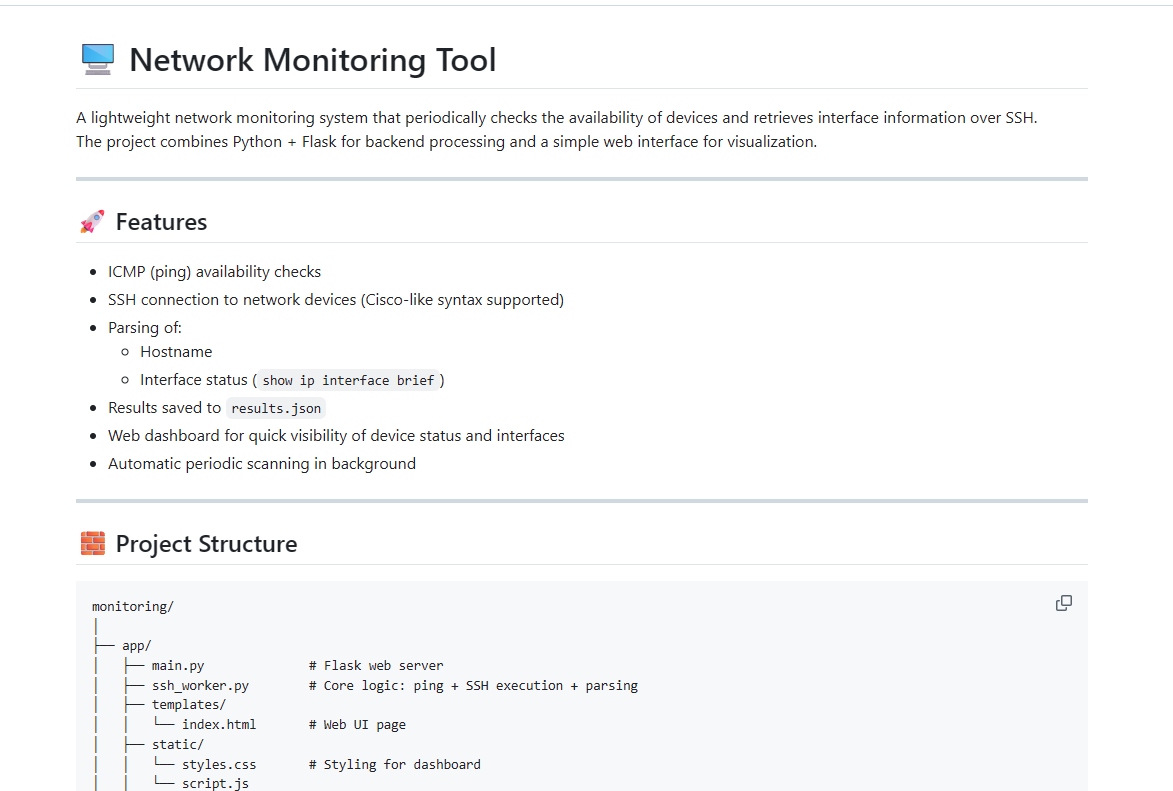Select the "ssh_worker.py" file entry
The image size is (1173, 791).
(x=200, y=685)
